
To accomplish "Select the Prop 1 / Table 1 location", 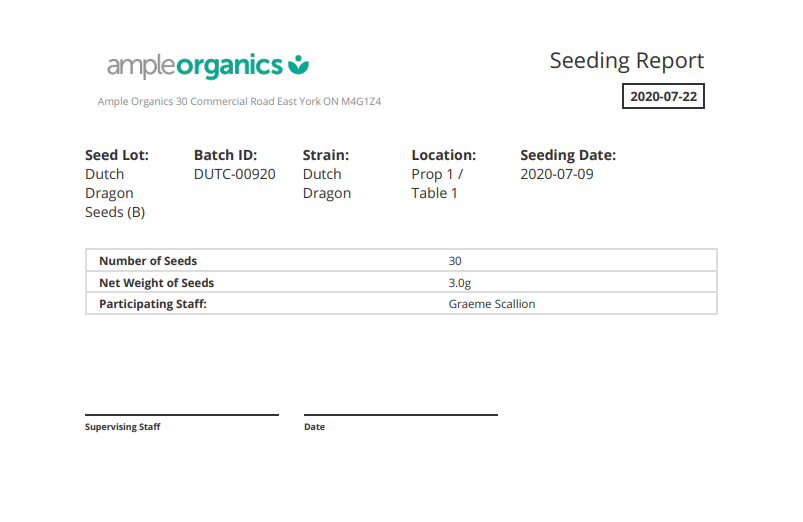I will click(437, 184).
